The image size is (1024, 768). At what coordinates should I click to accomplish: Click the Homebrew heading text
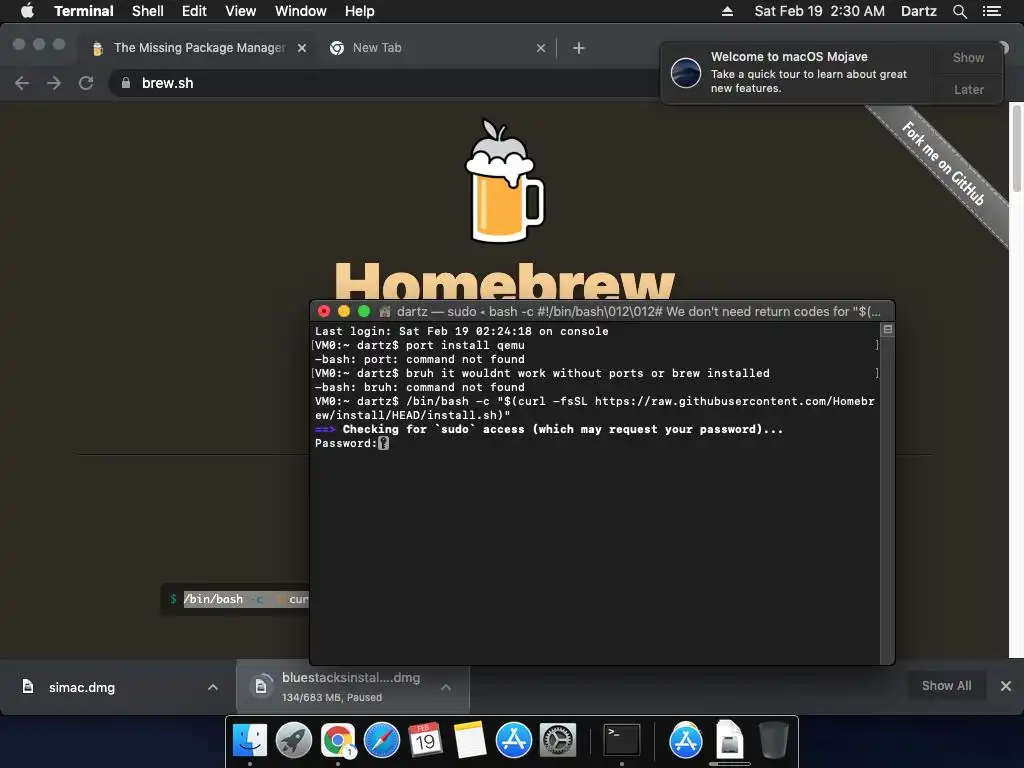[x=504, y=281]
